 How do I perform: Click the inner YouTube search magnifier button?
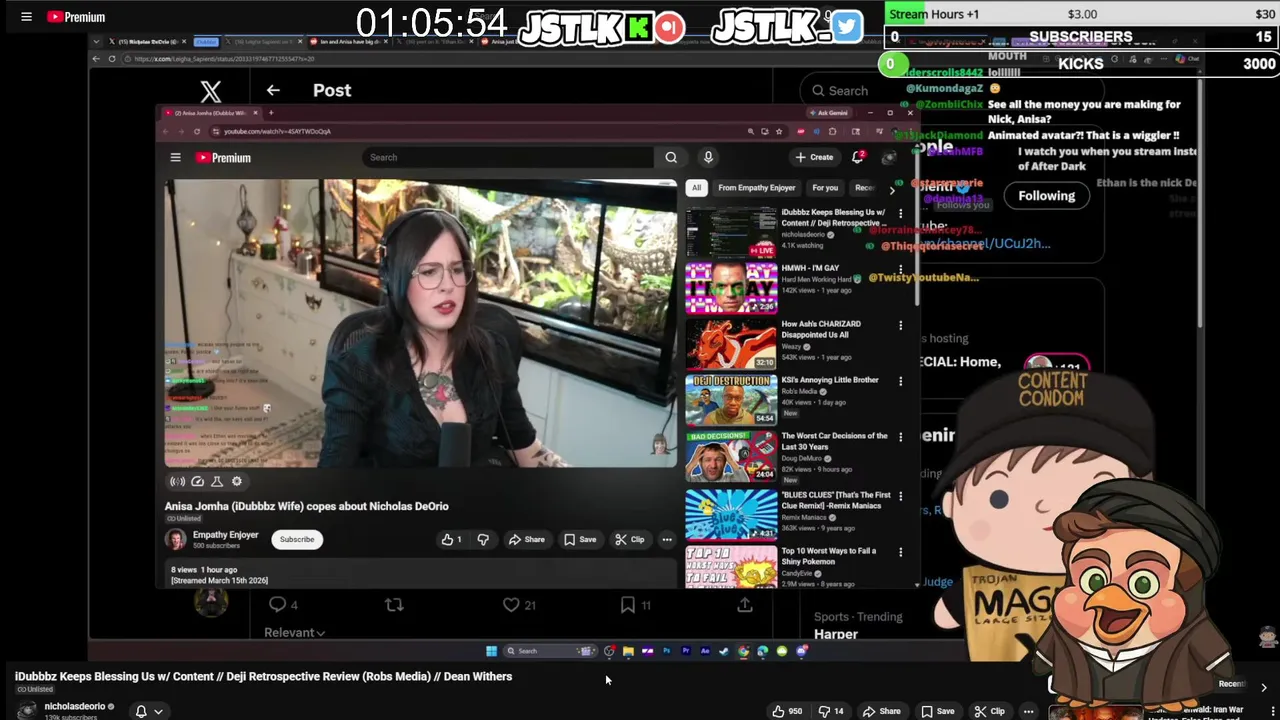pyautogui.click(x=671, y=157)
